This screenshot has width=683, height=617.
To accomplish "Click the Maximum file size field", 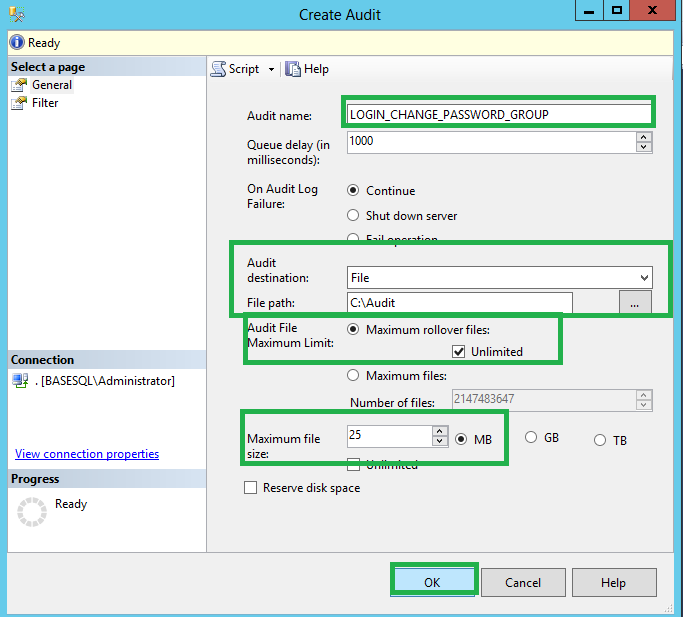I will [x=390, y=436].
